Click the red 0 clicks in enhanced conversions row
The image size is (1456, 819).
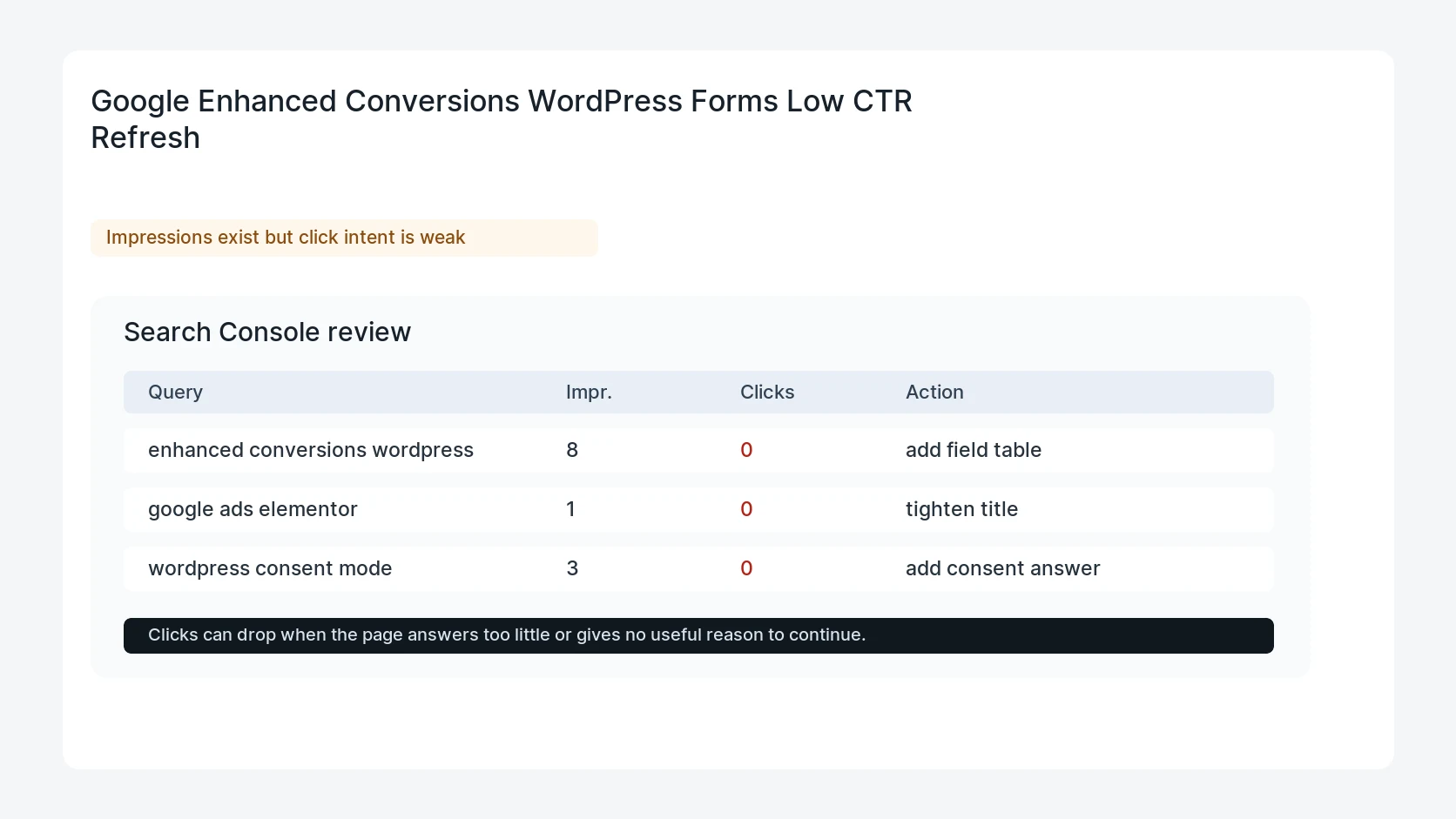(746, 450)
